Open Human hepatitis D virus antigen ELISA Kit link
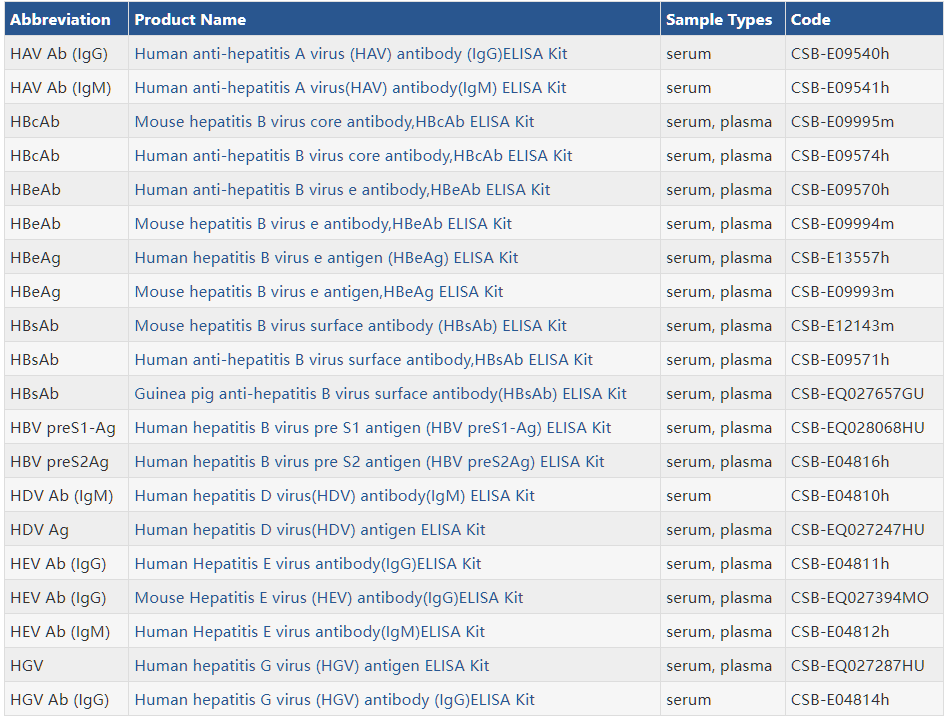 coord(310,530)
